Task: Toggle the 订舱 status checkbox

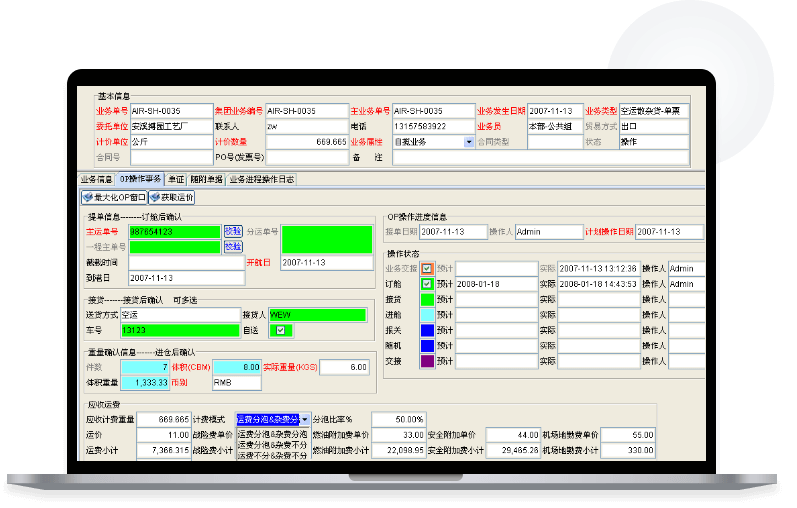Action: click(427, 284)
